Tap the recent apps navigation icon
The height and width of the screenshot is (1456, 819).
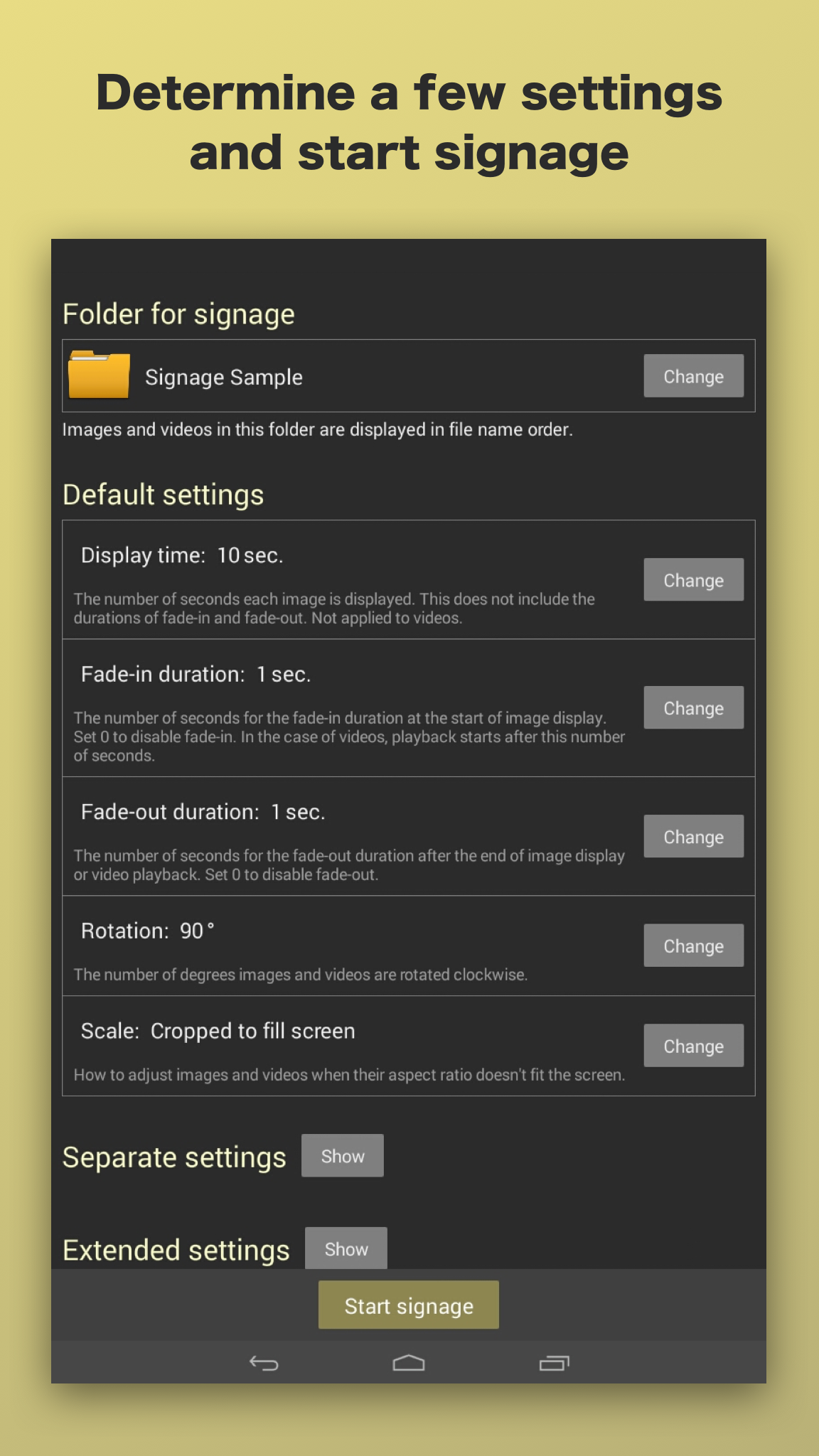coord(555,1363)
